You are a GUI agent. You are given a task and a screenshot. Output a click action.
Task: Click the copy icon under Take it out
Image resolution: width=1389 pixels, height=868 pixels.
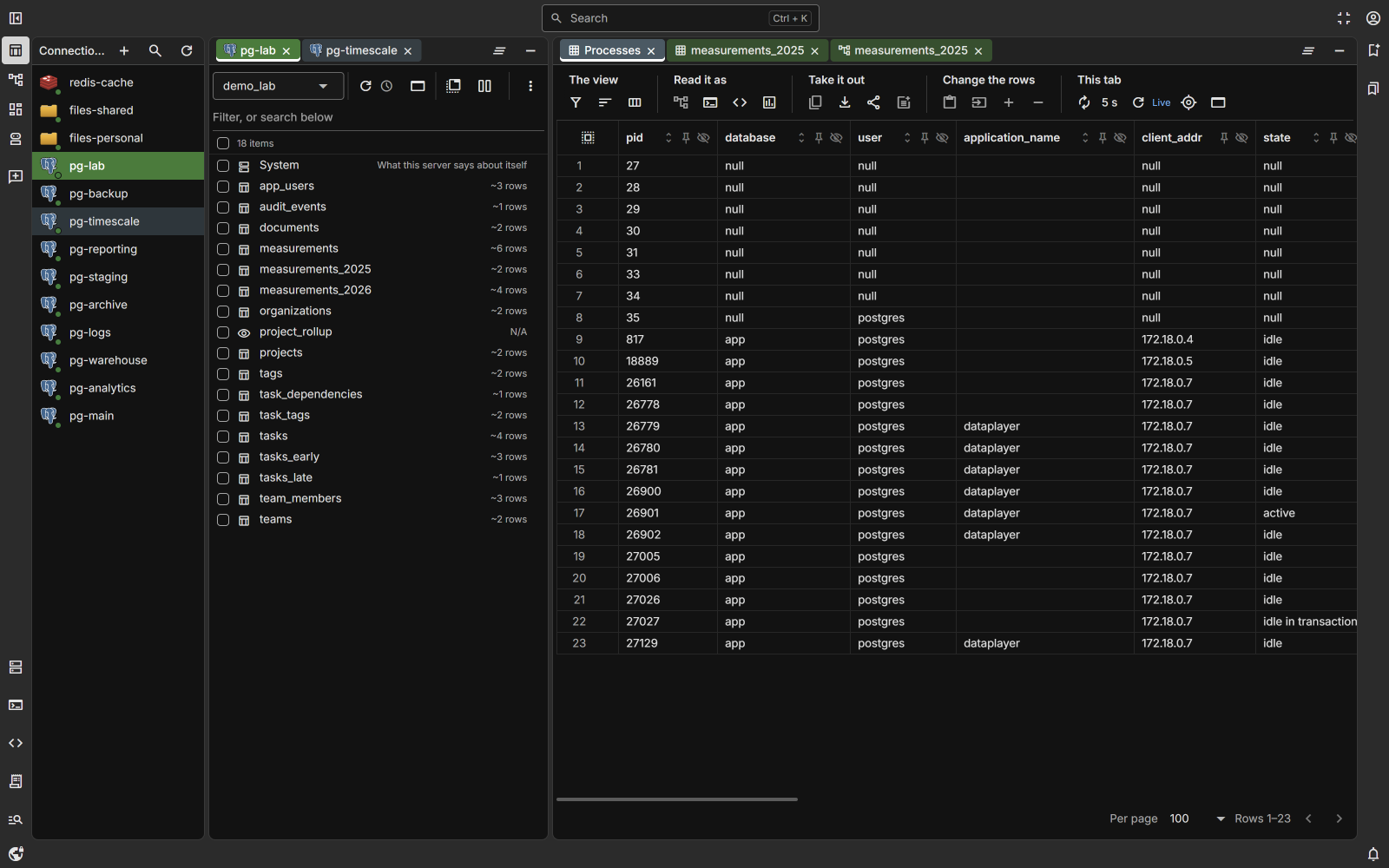815,102
